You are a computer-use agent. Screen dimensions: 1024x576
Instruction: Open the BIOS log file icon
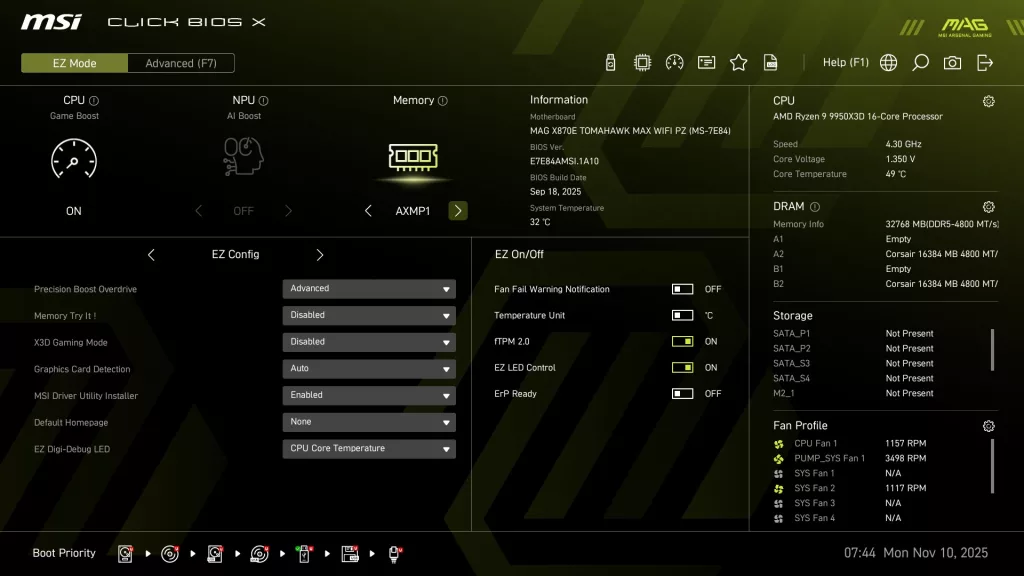pos(770,62)
